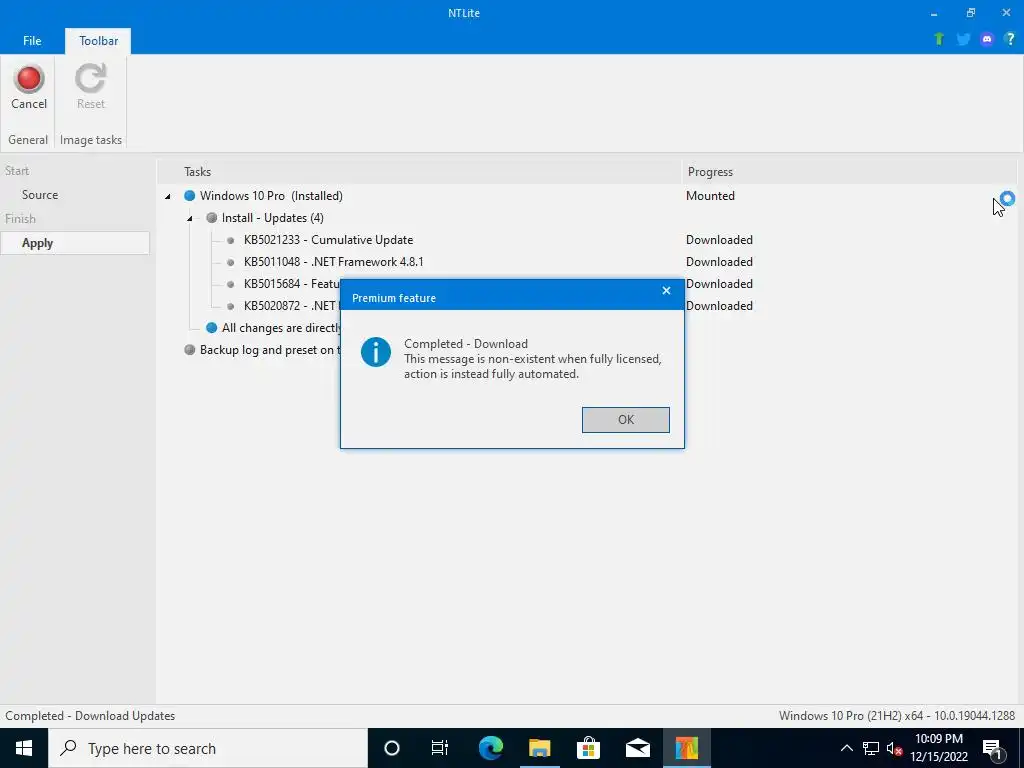Open the Discord icon in title bar
The width and height of the screenshot is (1024, 768).
[987, 39]
